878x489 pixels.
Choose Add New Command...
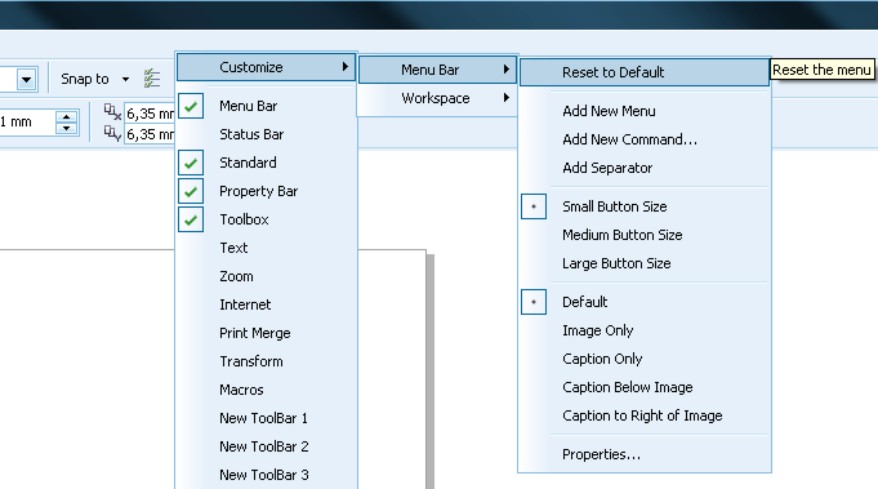(x=645, y=139)
